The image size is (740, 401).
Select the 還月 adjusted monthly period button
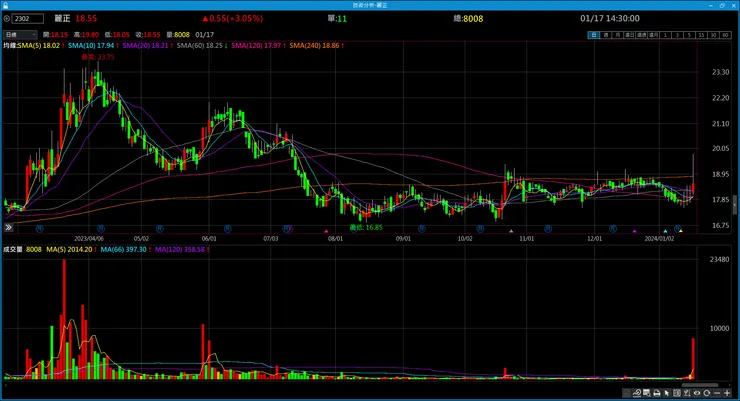coord(653,35)
